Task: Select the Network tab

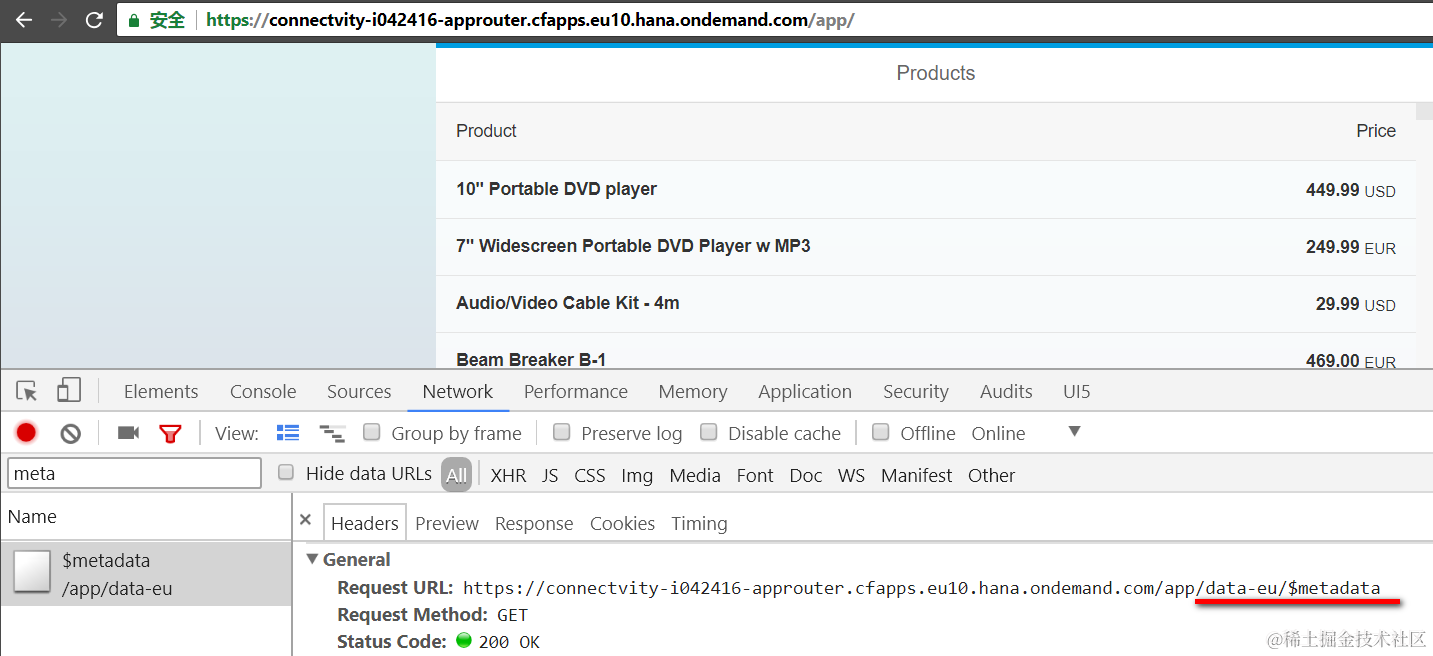Action: click(x=458, y=391)
